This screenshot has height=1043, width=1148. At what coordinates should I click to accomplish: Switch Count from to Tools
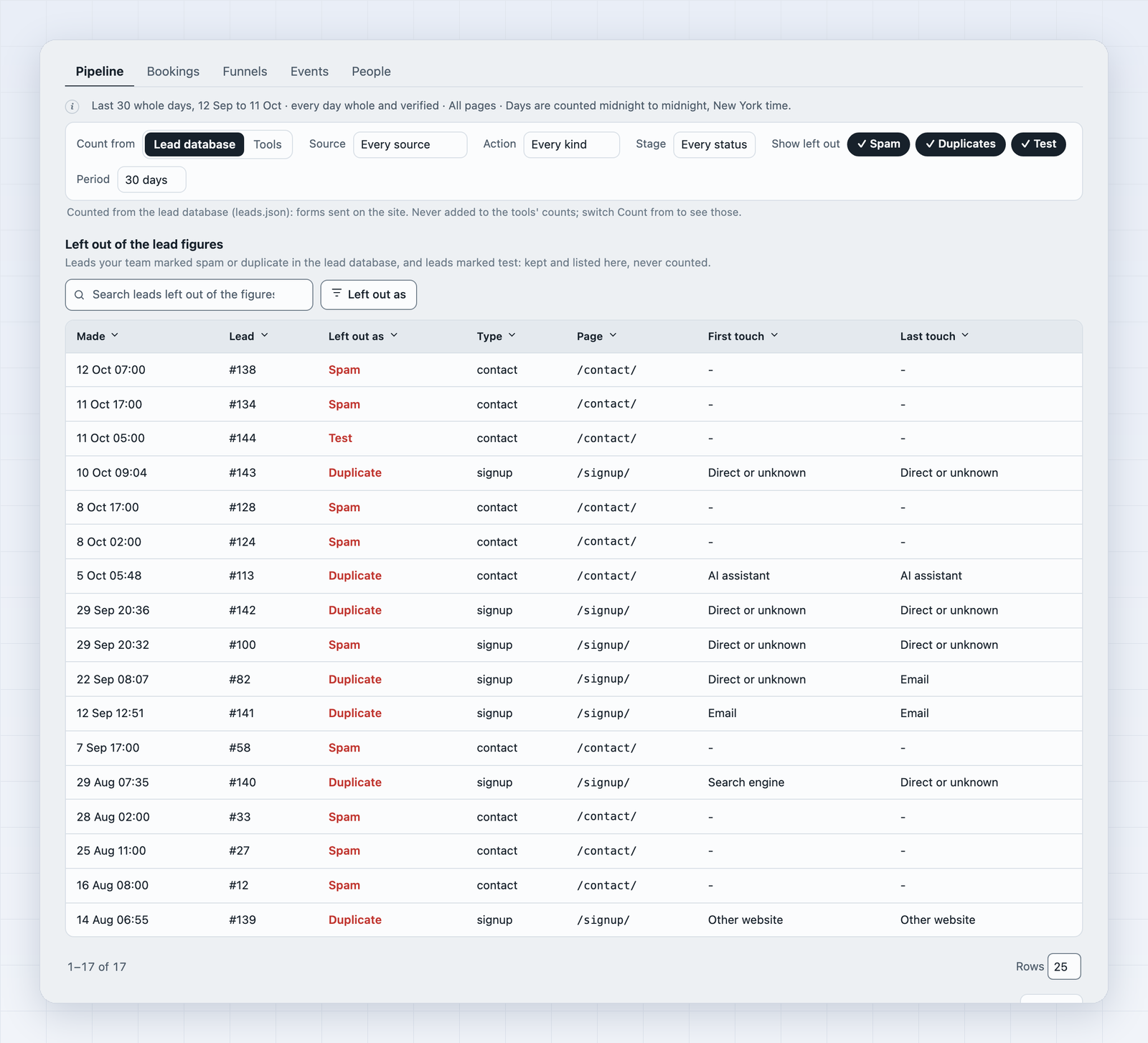268,144
